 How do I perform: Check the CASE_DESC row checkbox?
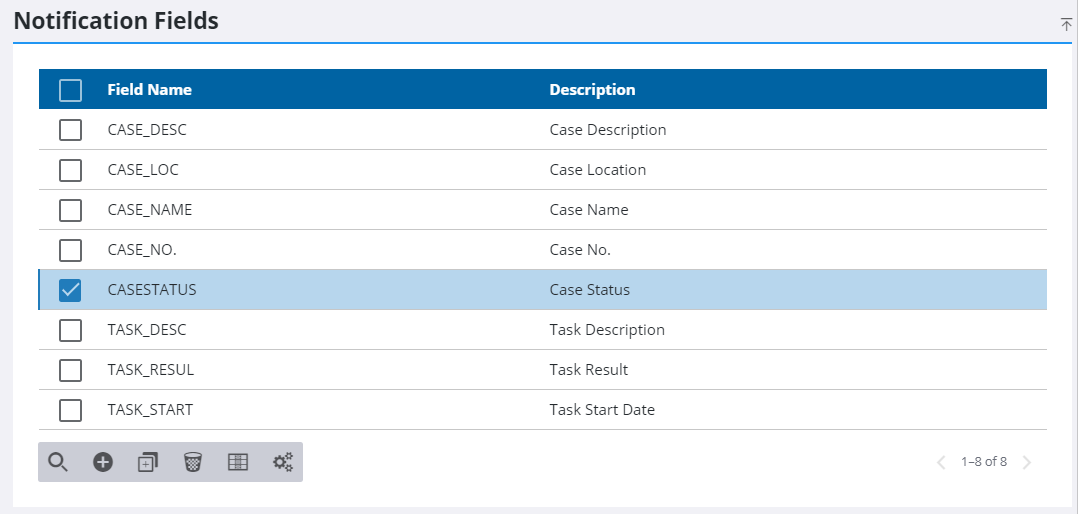(70, 130)
